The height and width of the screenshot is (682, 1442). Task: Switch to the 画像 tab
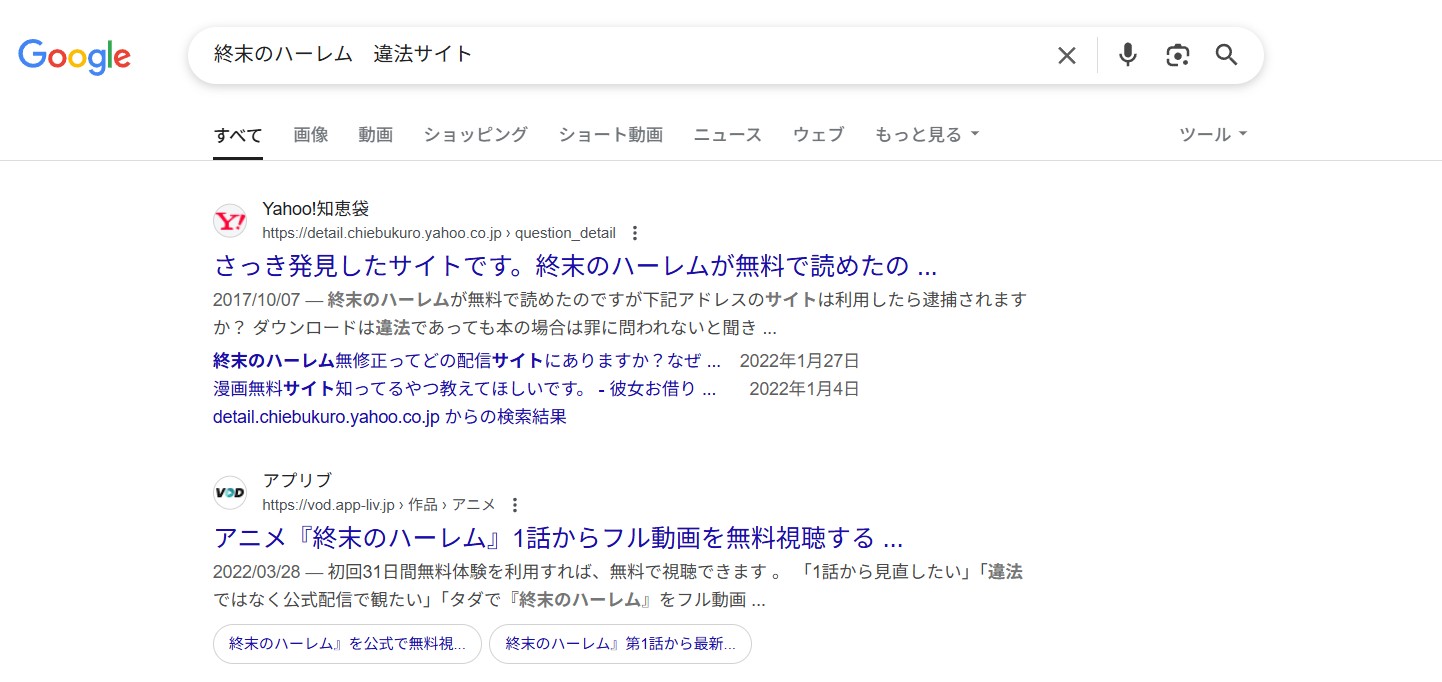[310, 134]
